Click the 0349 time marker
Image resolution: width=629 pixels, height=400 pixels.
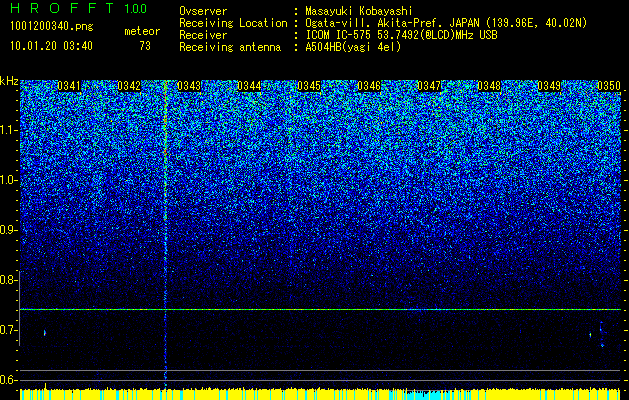pos(549,86)
